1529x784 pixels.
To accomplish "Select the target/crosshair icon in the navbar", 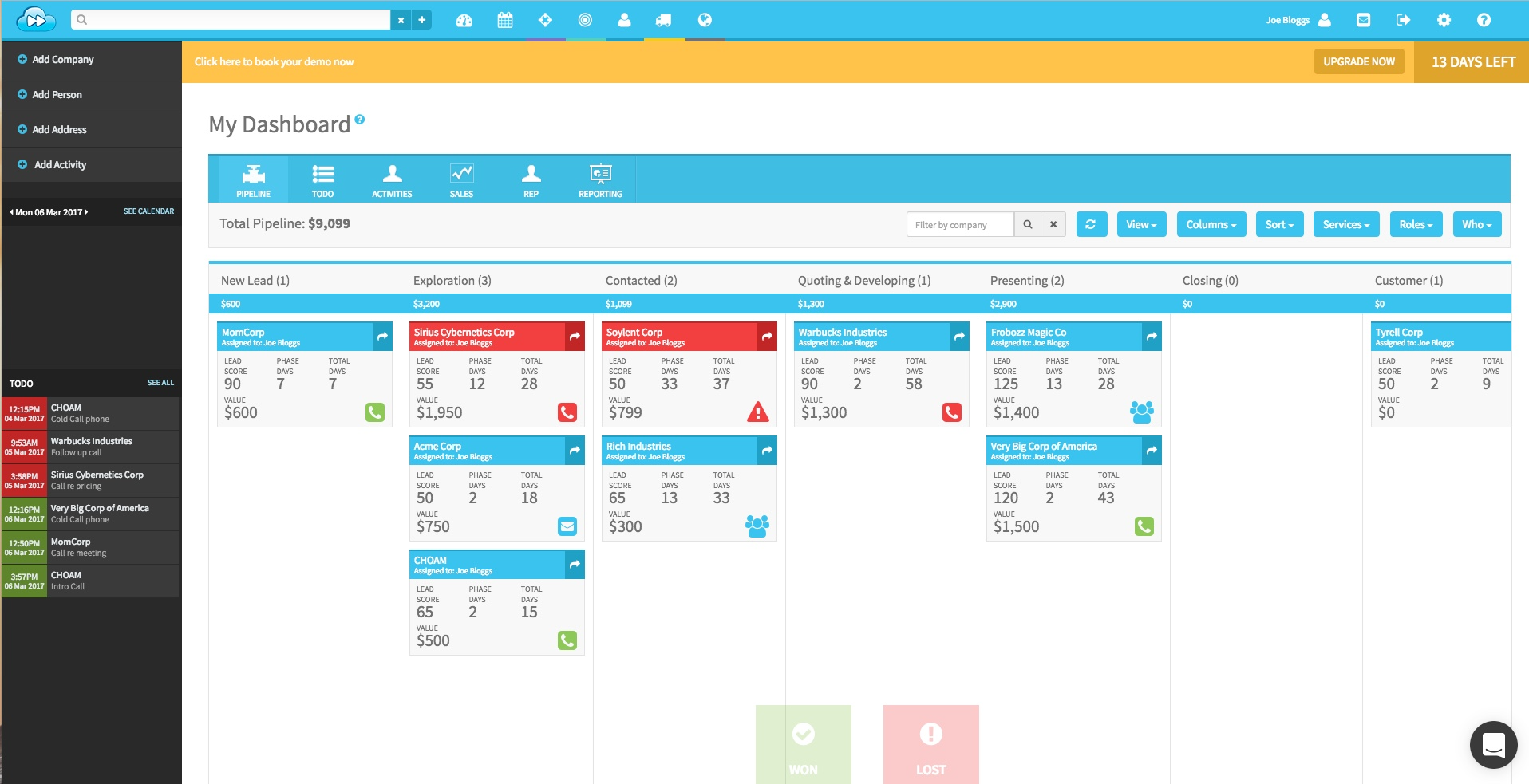I will coord(545,19).
